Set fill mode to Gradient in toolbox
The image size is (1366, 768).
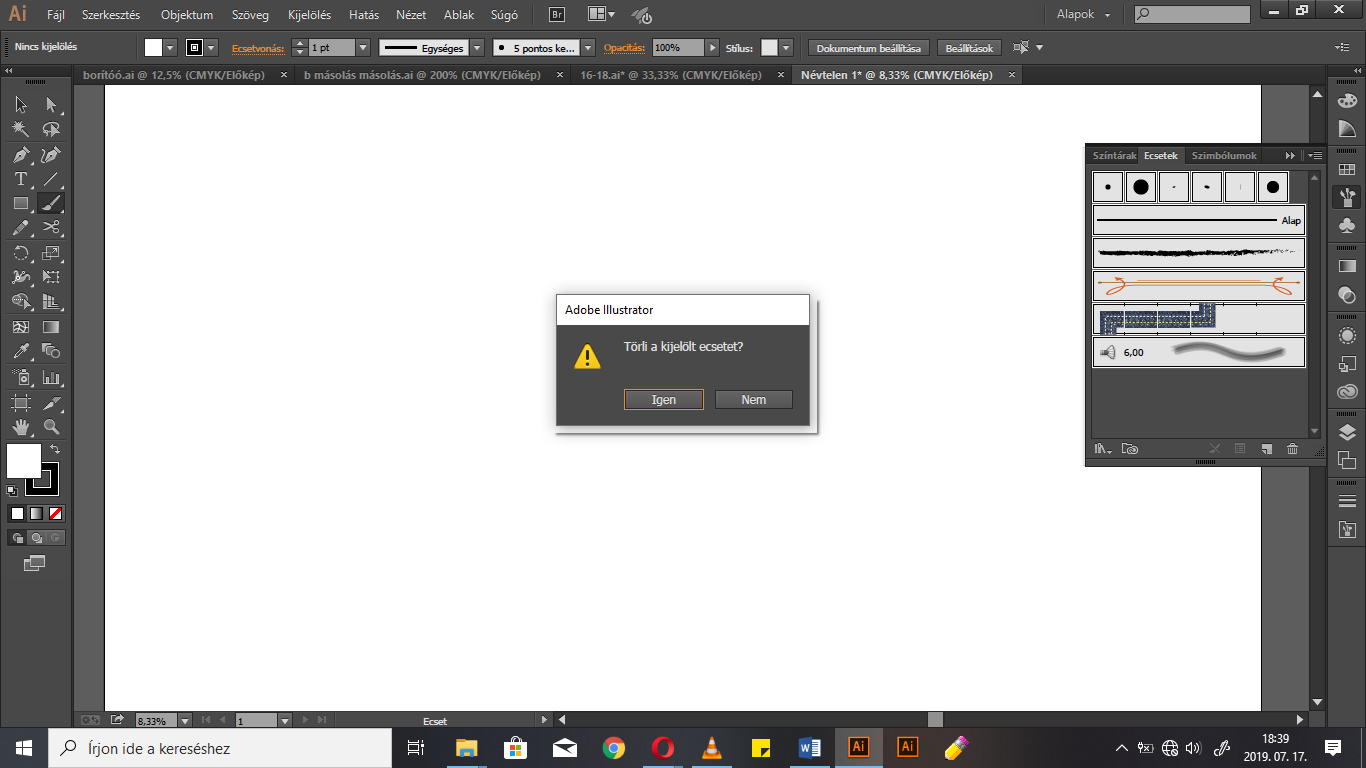(36, 513)
